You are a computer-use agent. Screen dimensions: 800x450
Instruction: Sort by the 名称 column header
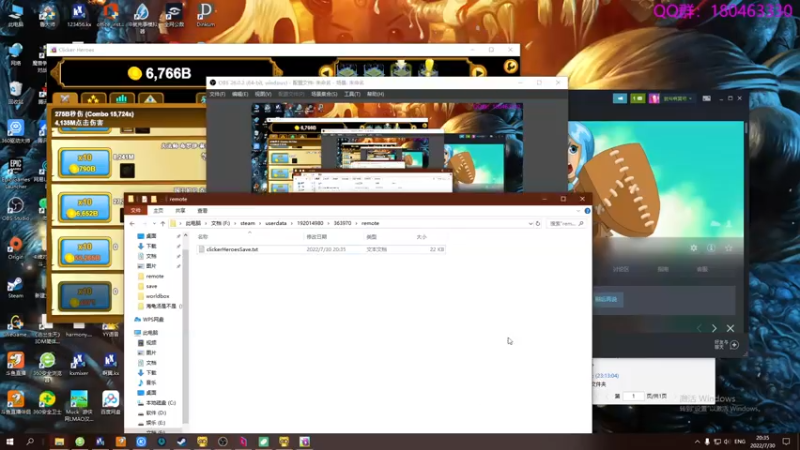(x=203, y=237)
